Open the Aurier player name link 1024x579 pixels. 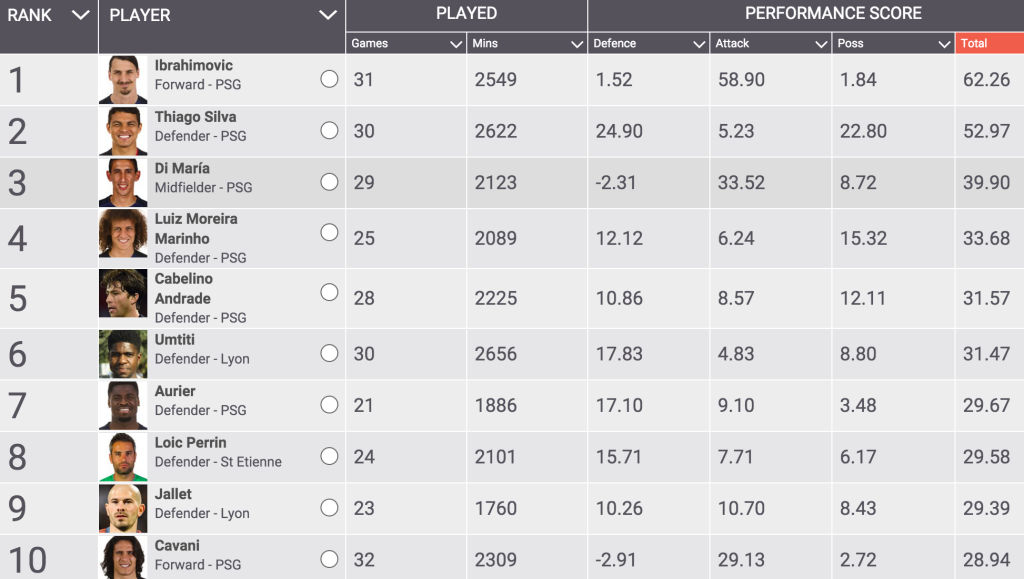pyautogui.click(x=175, y=391)
